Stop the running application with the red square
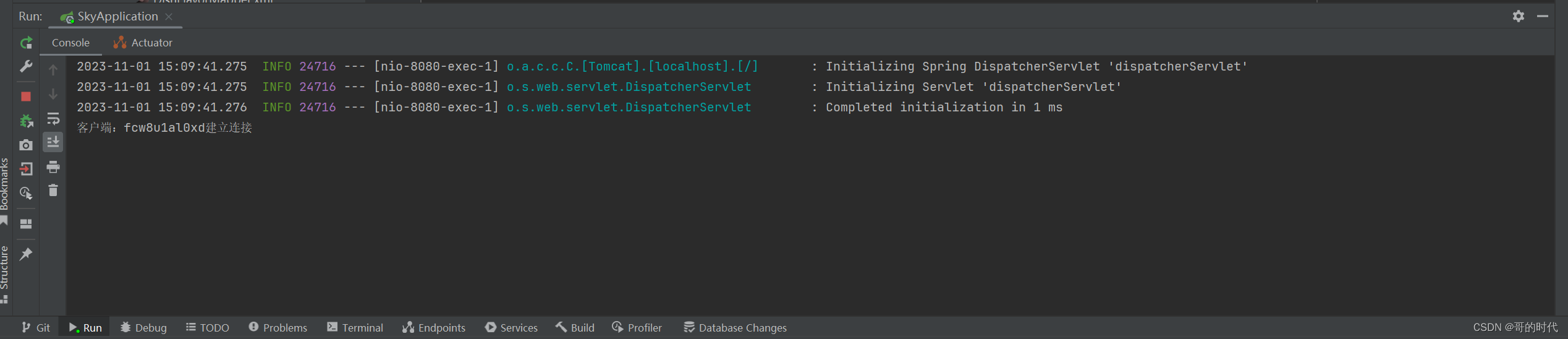Screen dimensions: 1568x339 click(26, 97)
